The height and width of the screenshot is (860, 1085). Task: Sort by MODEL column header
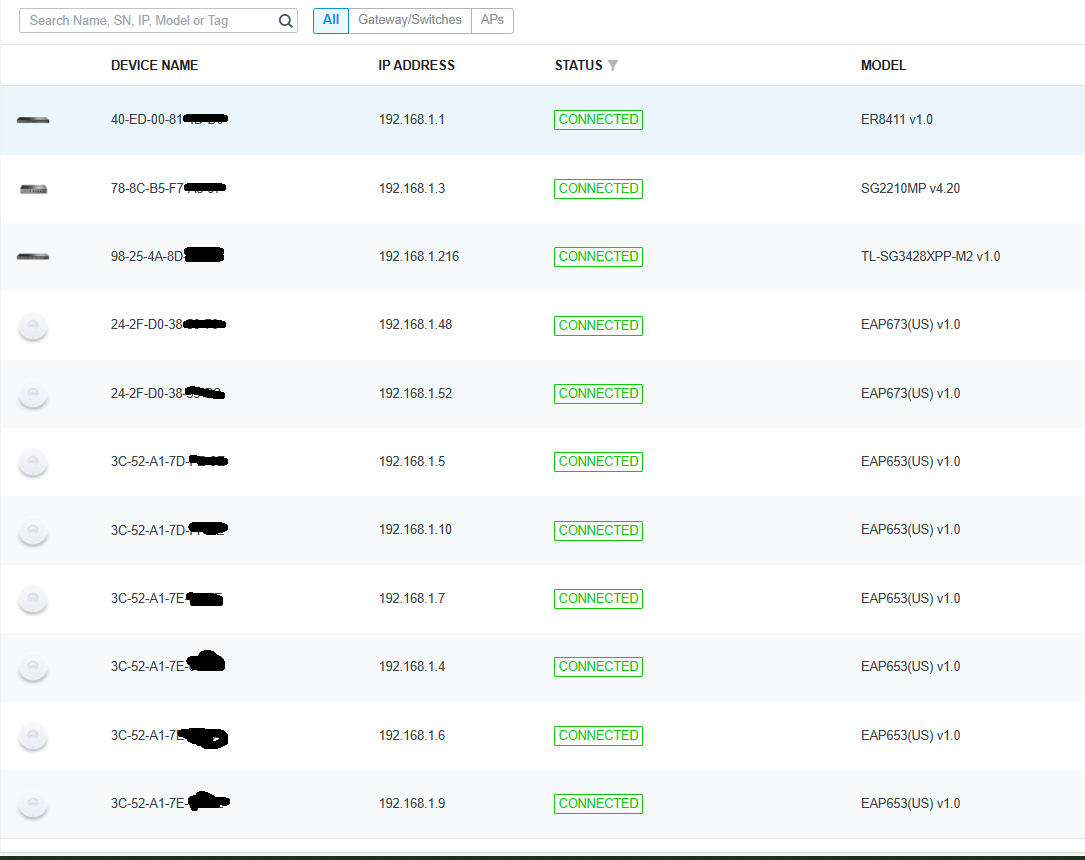pos(883,65)
